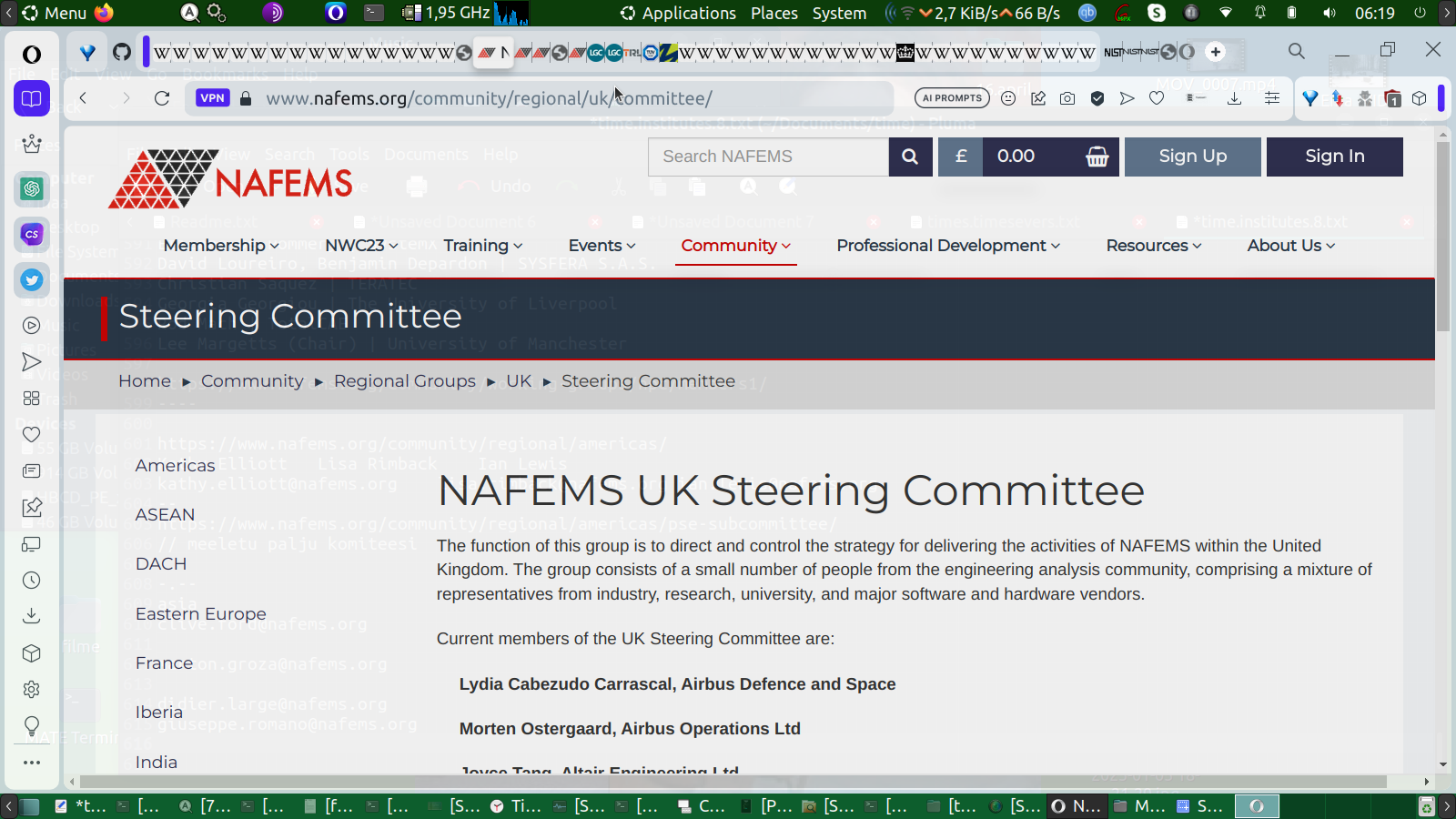The height and width of the screenshot is (819, 1456).
Task: Open History clock icon in sidebar
Action: pos(32,581)
